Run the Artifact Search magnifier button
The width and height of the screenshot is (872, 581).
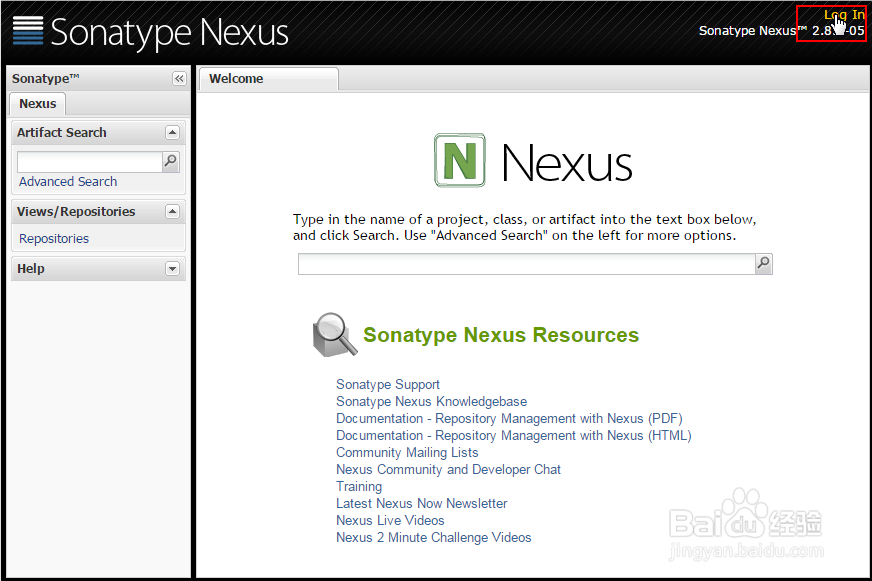[x=171, y=161]
